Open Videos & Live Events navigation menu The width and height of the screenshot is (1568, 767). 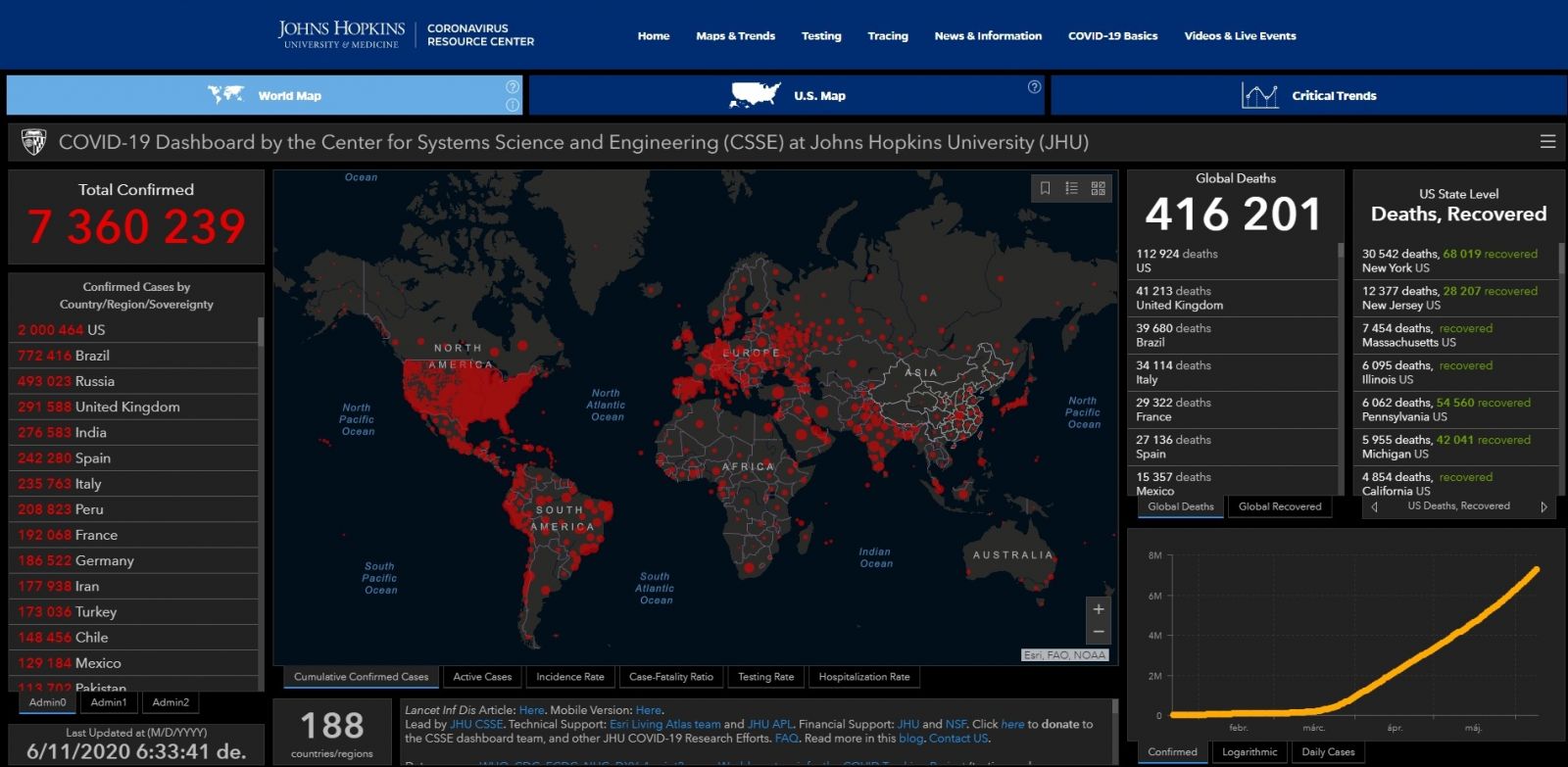point(1240,36)
